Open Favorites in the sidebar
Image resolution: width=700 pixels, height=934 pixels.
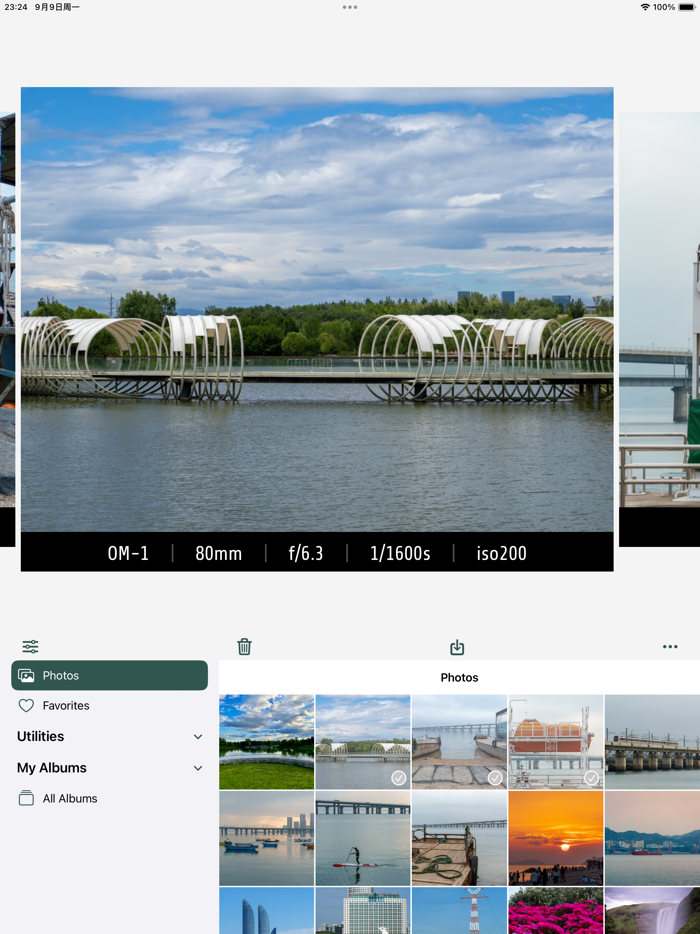coord(110,706)
